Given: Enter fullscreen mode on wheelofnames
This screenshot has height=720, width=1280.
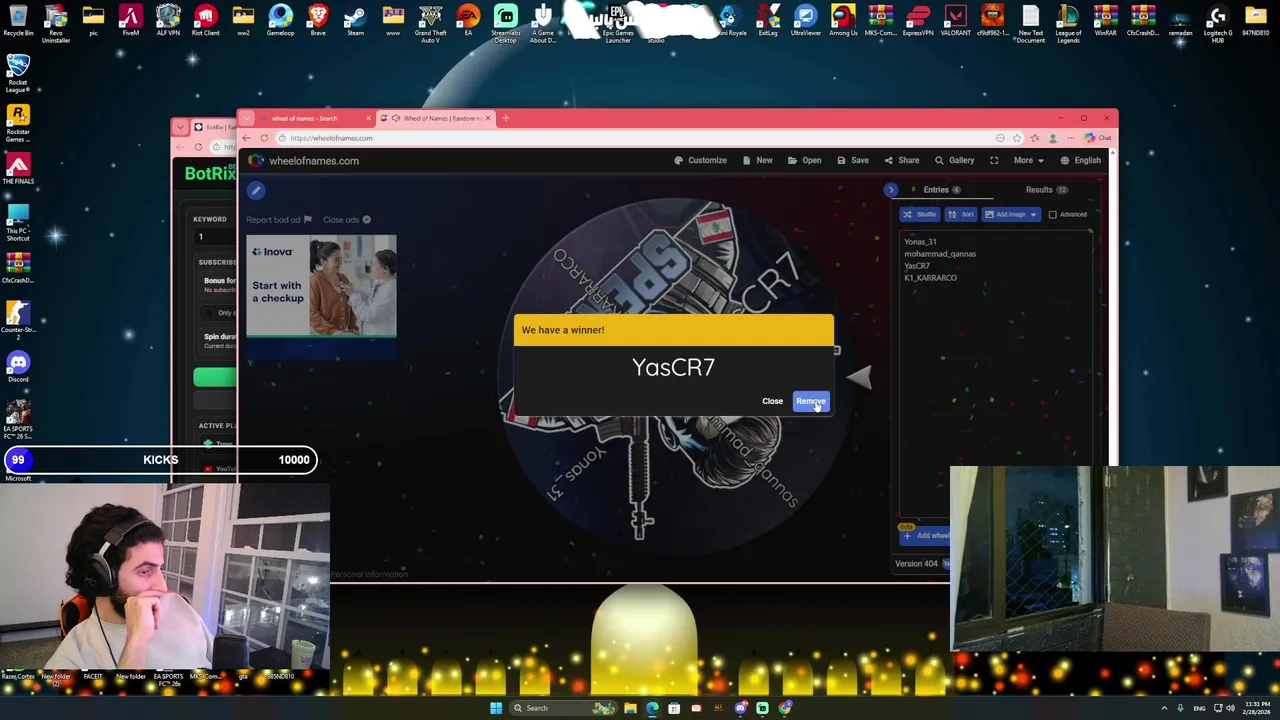Looking at the screenshot, I should tap(994, 160).
